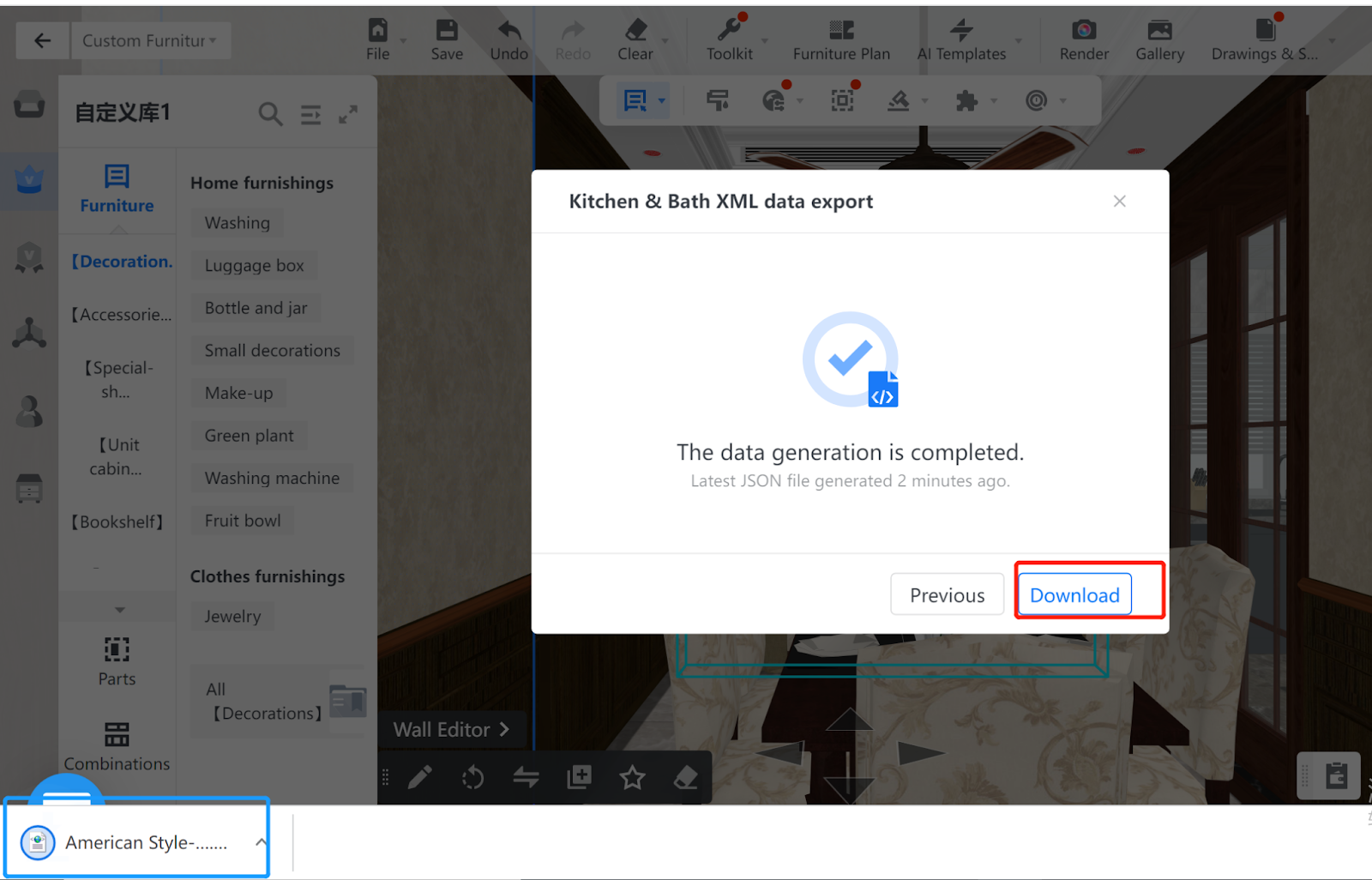Choose the Make-up tag
1372x880 pixels.
[x=238, y=393]
